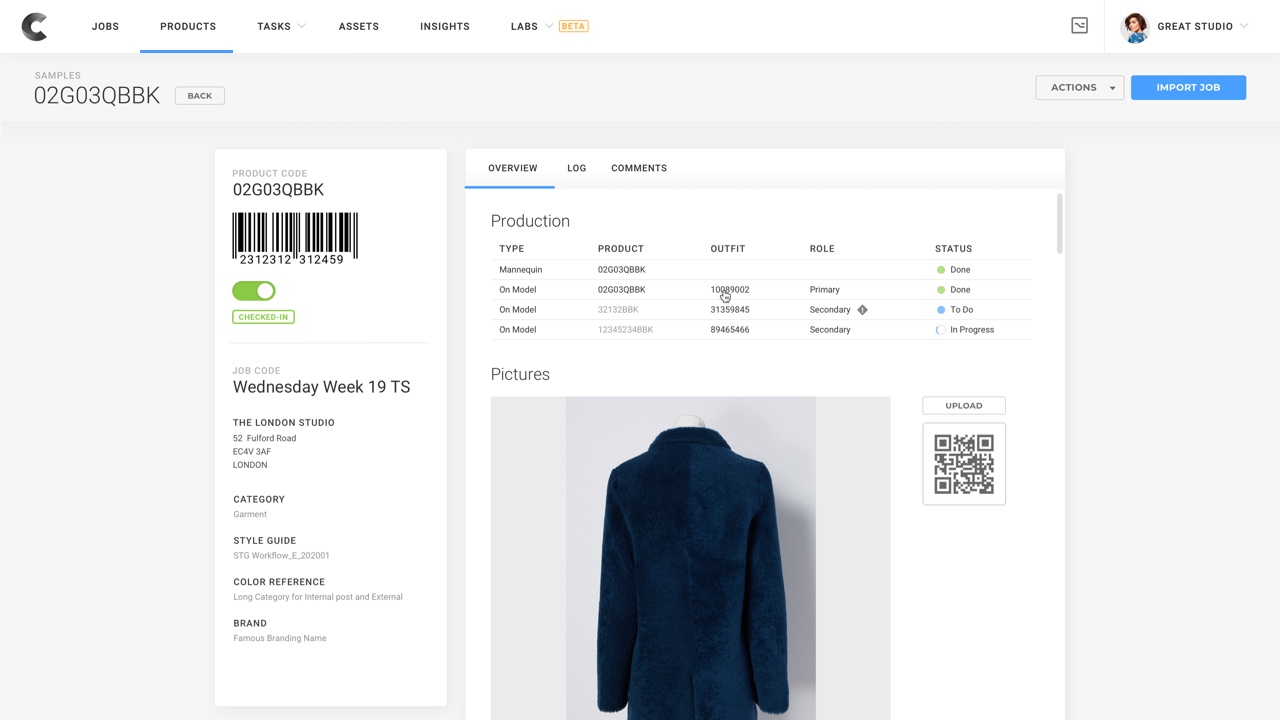Image resolution: width=1280 pixels, height=720 pixels.
Task: Open the Labs beta dropdown
Action: click(x=548, y=26)
